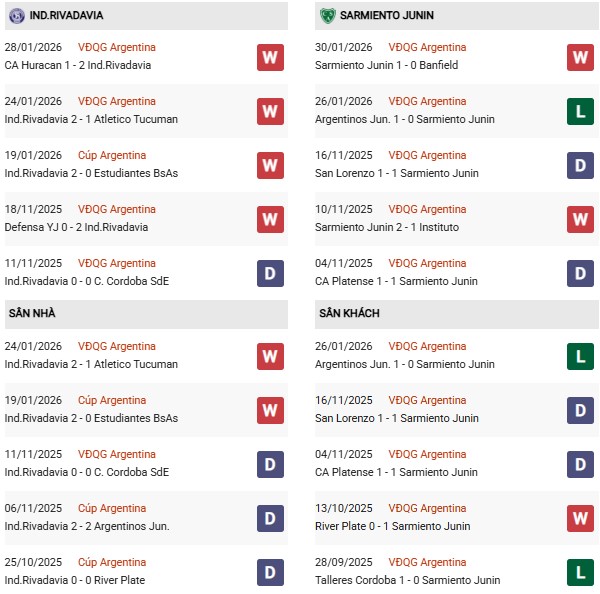
Task: Open VĐQG Argentina link dated 28/09/2025
Action: (427, 563)
